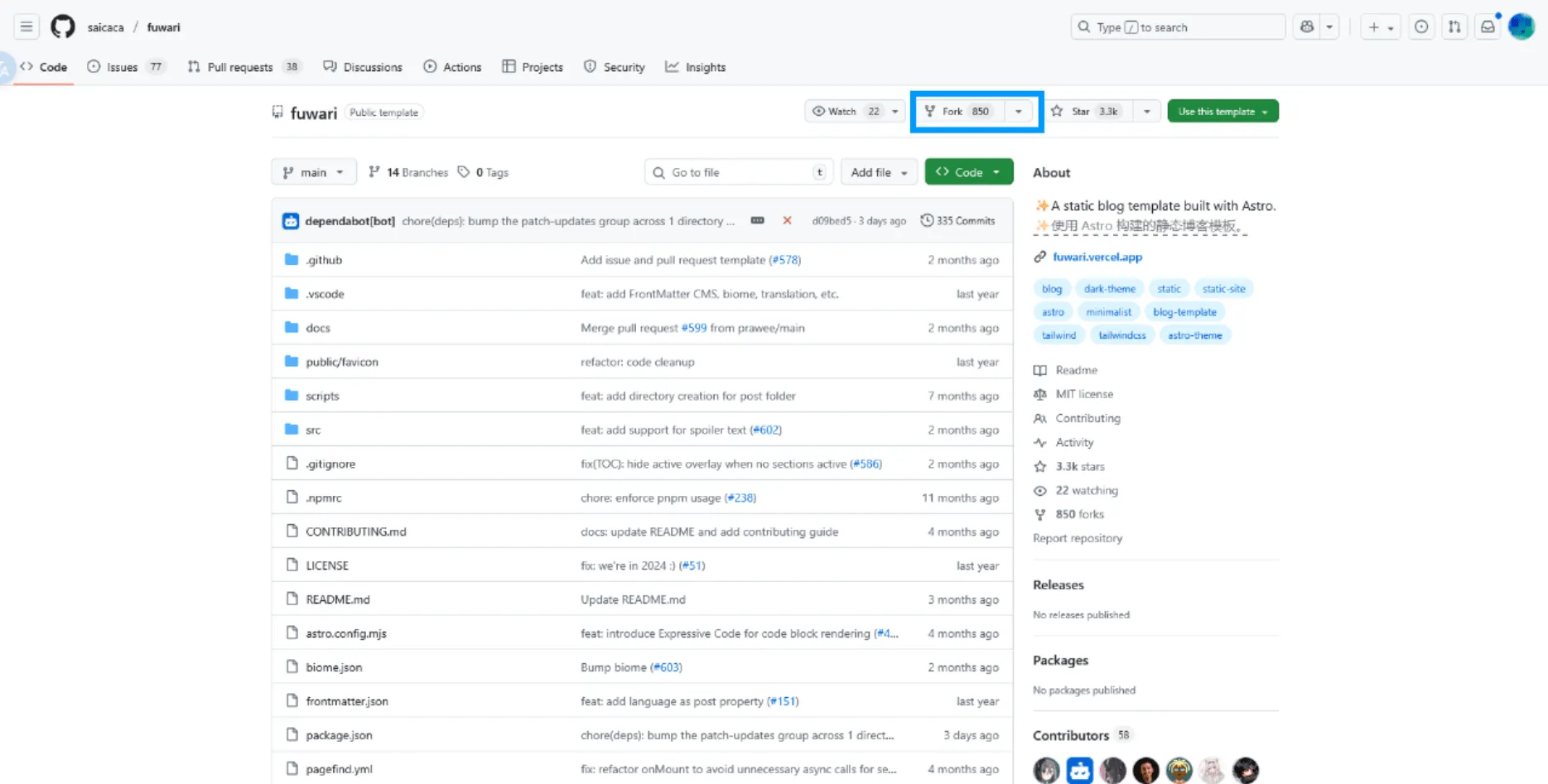Image resolution: width=1548 pixels, height=784 pixels.
Task: Switch to the Actions tab
Action: pos(452,67)
